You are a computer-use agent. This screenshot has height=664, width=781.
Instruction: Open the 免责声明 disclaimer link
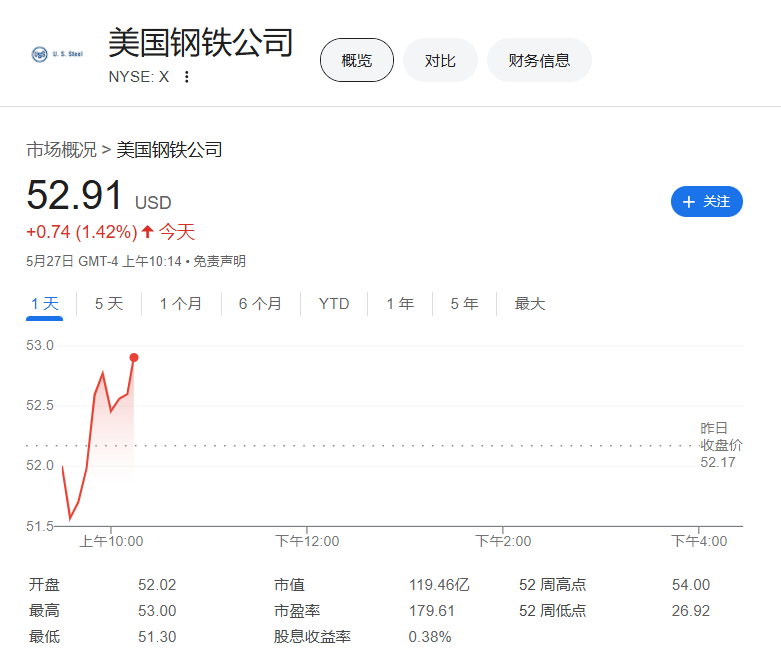[219, 261]
